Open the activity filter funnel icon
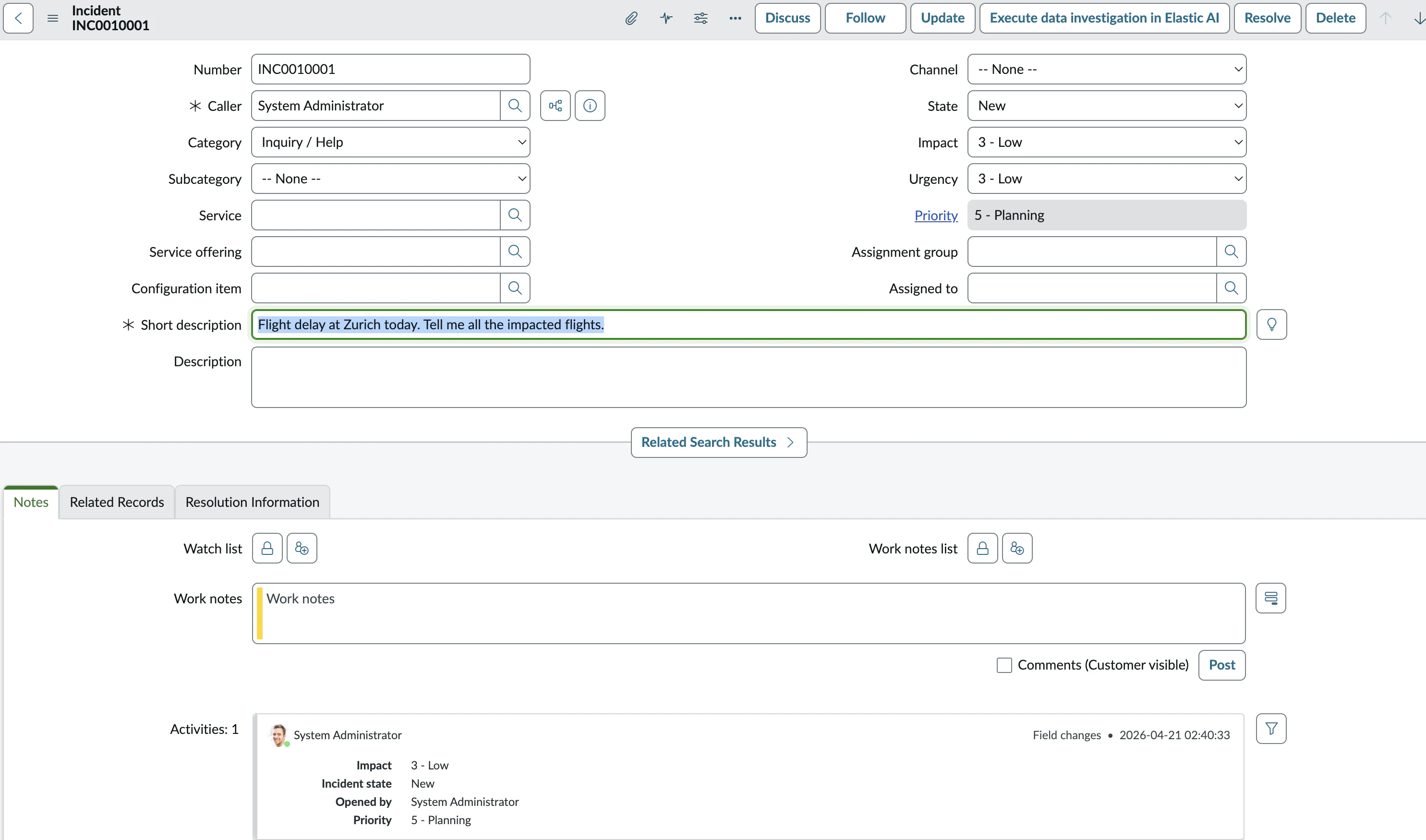Screen dimensions: 1426x840 pos(1271,729)
